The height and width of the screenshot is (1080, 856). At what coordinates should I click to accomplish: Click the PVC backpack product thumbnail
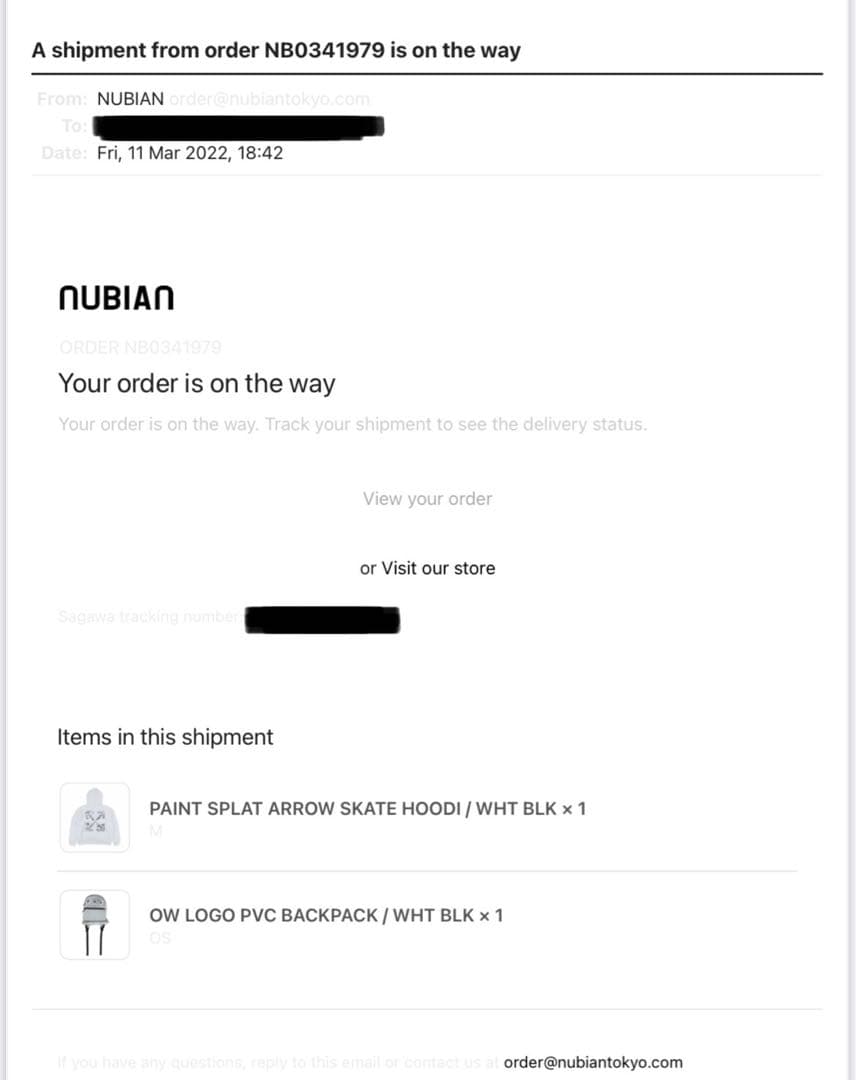pos(95,924)
